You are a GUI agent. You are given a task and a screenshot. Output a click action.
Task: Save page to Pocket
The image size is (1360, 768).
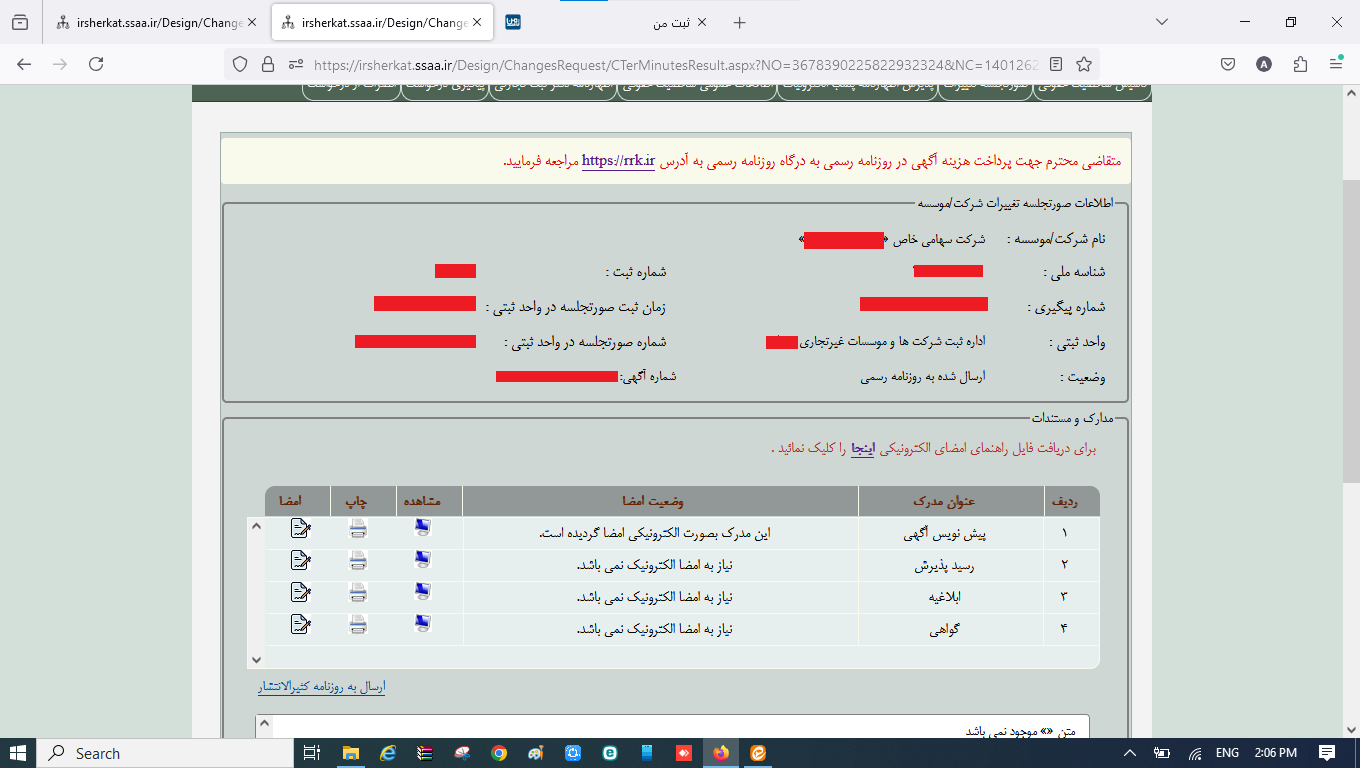pyautogui.click(x=1228, y=64)
